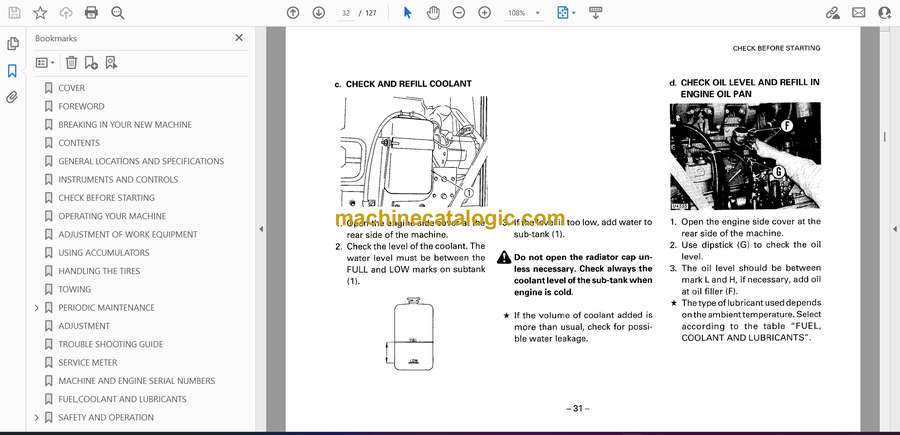Delete selected bookmark with trash icon

point(71,63)
